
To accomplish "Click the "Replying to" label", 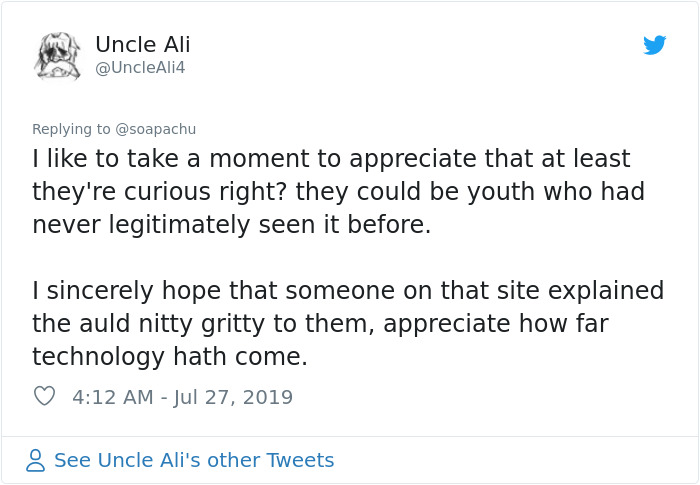I will (x=71, y=129).
